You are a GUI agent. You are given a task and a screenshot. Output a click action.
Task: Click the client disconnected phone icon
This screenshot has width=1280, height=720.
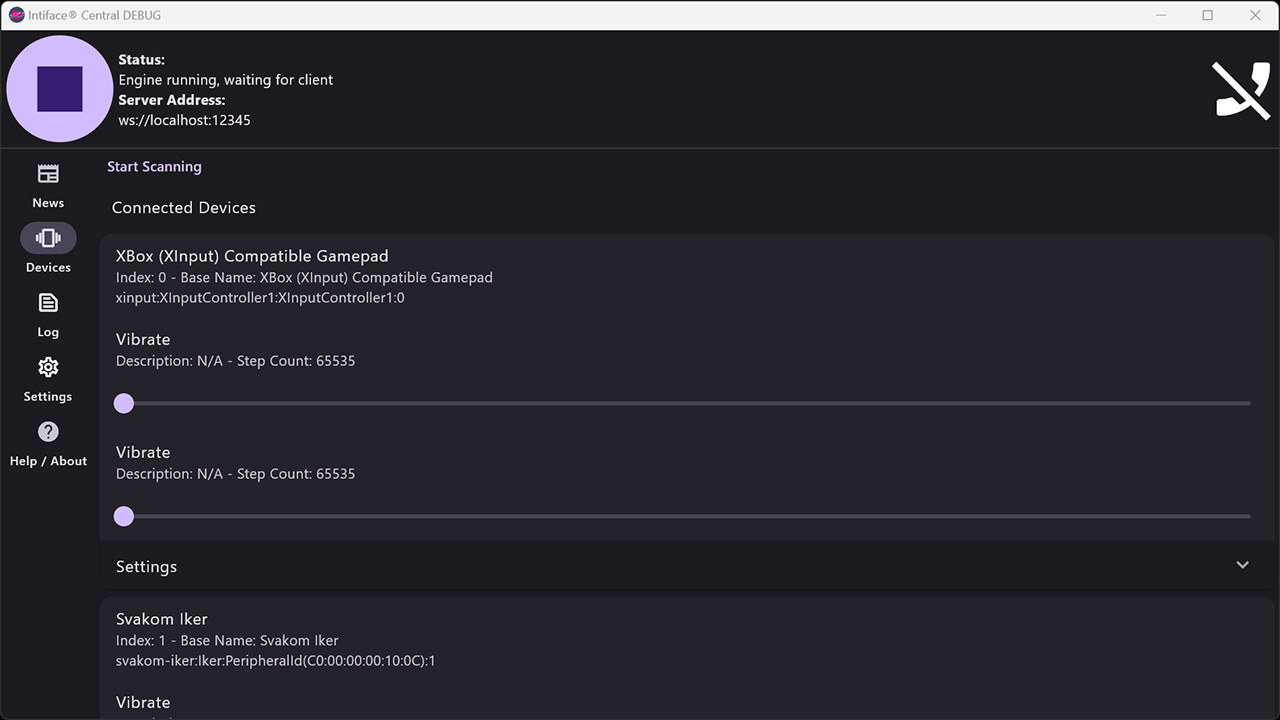(1241, 89)
